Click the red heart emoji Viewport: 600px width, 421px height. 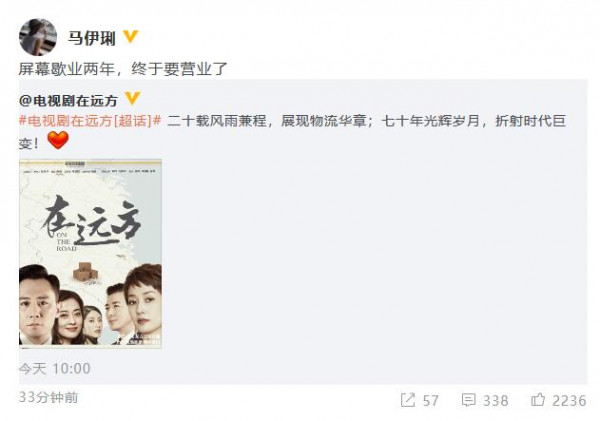pyautogui.click(x=58, y=140)
